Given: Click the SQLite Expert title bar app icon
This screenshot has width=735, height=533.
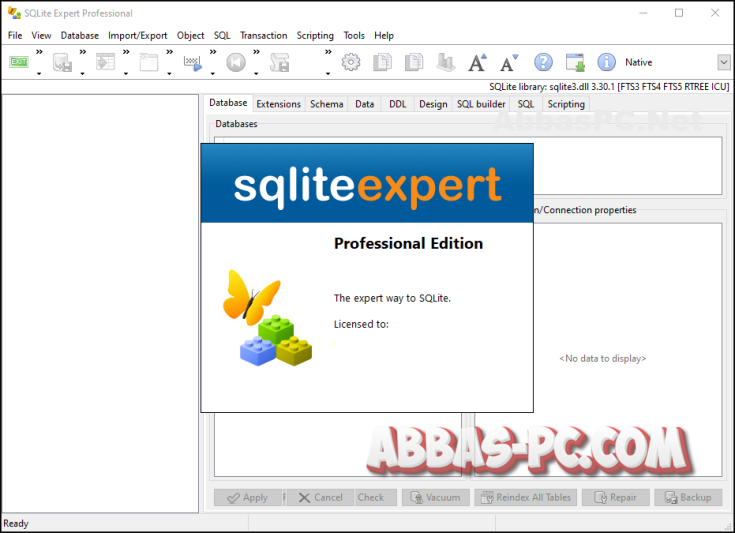Looking at the screenshot, I should point(14,13).
